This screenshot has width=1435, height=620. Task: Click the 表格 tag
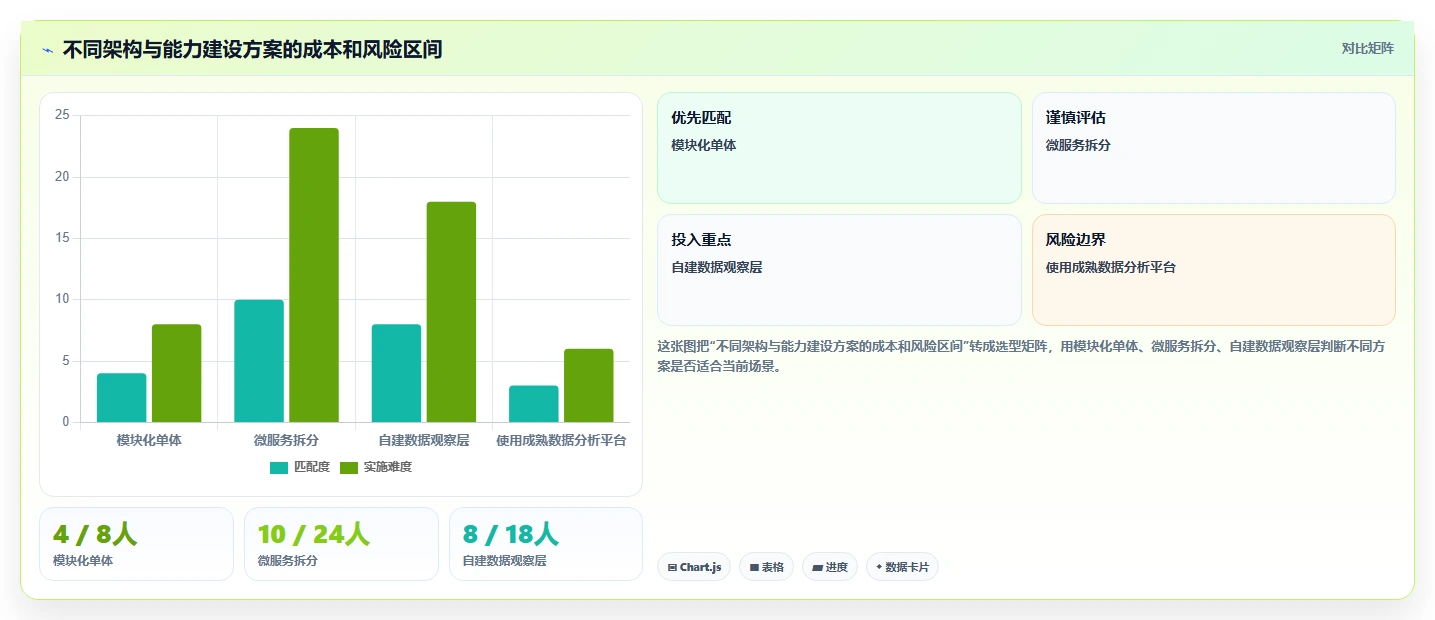coord(766,567)
